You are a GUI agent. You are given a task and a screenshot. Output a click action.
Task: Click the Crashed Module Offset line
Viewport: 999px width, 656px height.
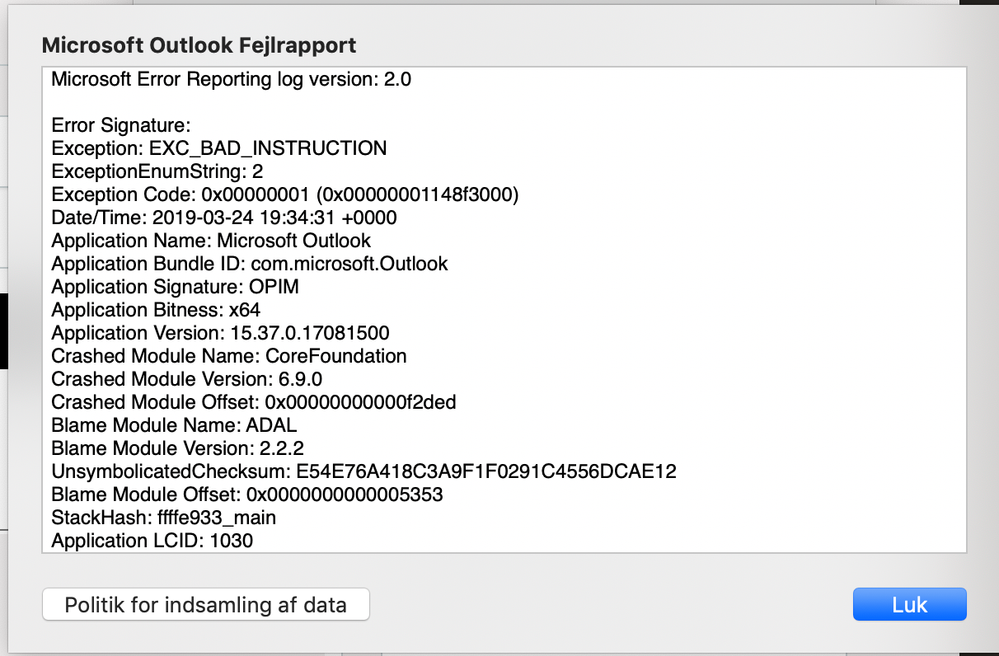pyautogui.click(x=255, y=402)
